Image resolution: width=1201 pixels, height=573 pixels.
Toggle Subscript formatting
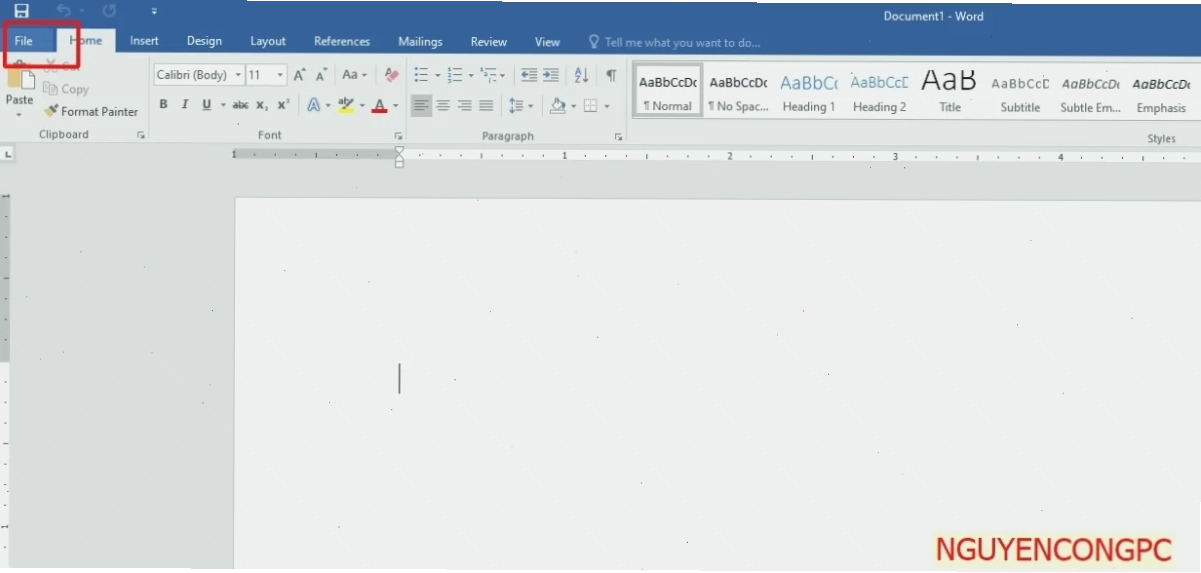261,105
